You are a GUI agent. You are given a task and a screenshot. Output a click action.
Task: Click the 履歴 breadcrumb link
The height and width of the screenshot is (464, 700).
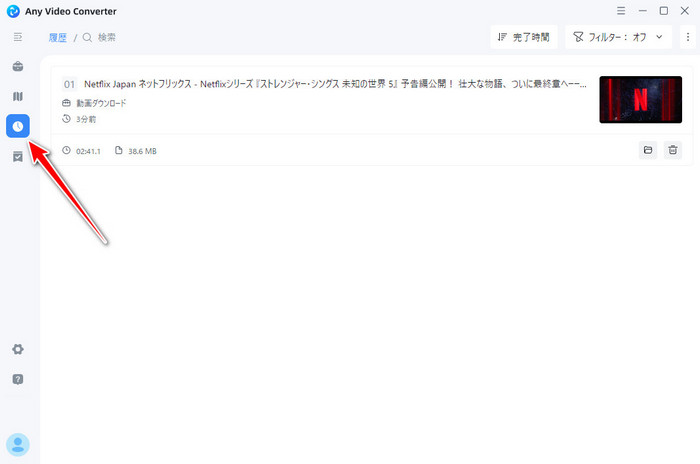58,38
